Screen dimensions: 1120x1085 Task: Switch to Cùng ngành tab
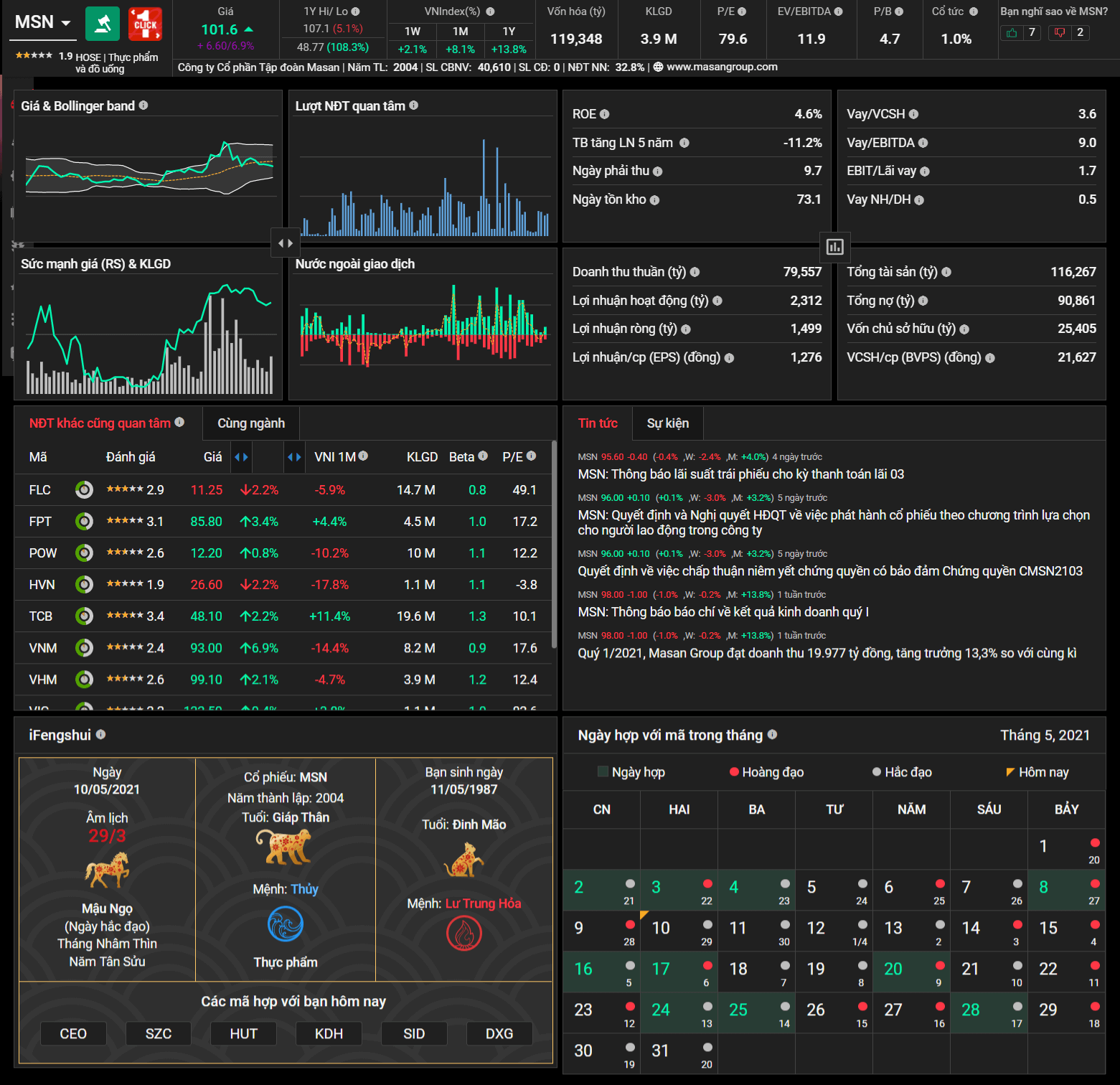pos(251,423)
